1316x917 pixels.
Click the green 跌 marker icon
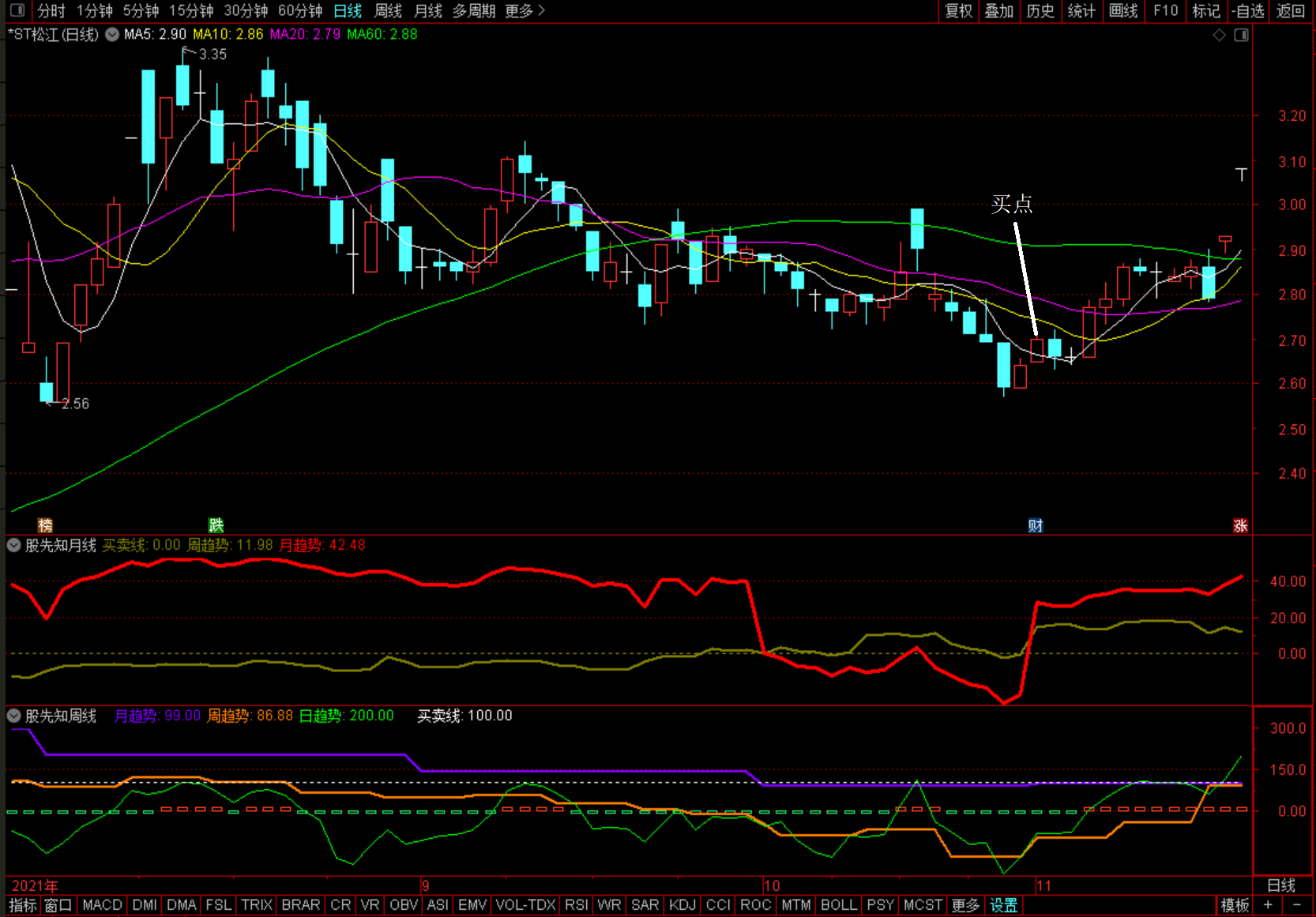[216, 525]
